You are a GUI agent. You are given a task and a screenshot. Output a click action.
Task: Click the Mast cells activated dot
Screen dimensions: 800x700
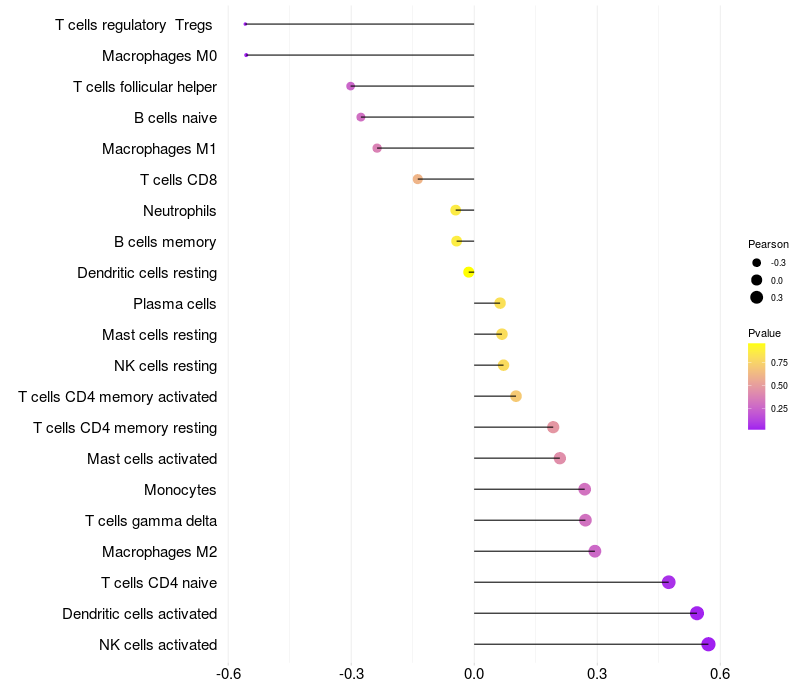560,458
